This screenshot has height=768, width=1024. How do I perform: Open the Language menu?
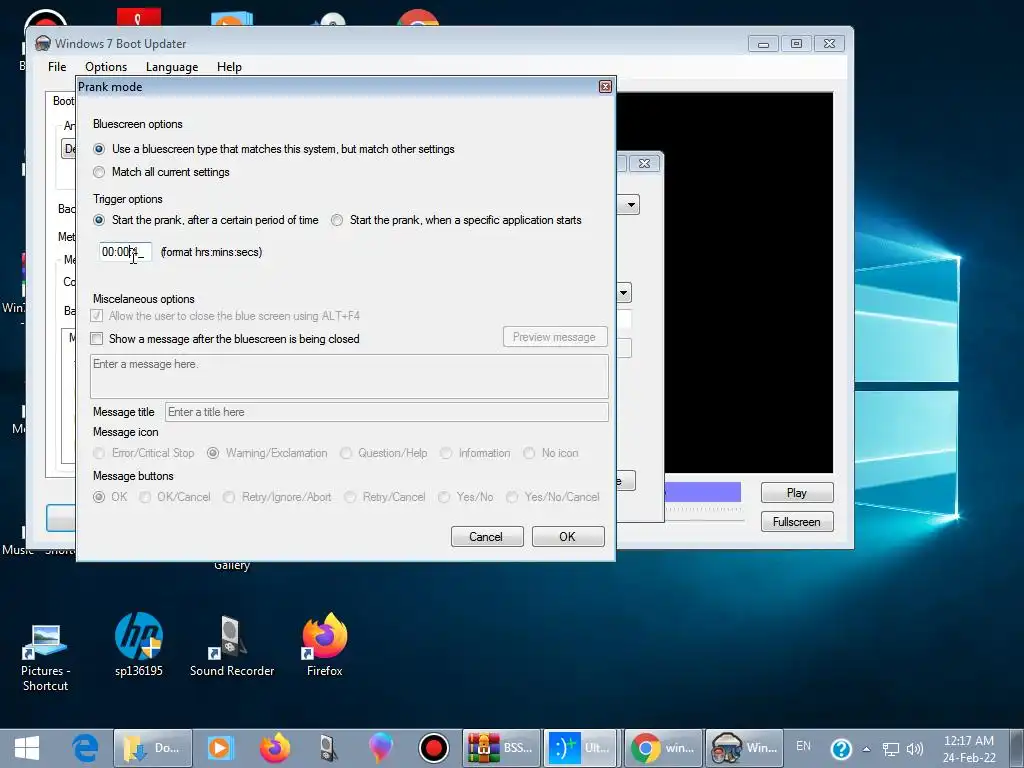tap(172, 67)
